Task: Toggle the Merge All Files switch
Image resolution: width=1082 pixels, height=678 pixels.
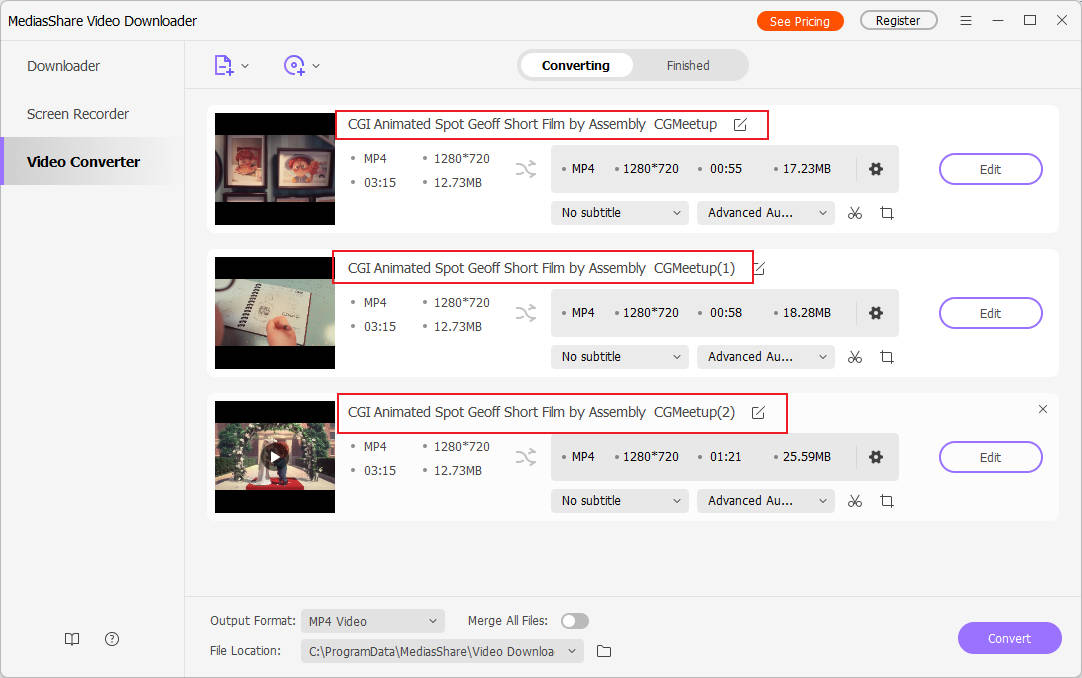Action: click(575, 621)
